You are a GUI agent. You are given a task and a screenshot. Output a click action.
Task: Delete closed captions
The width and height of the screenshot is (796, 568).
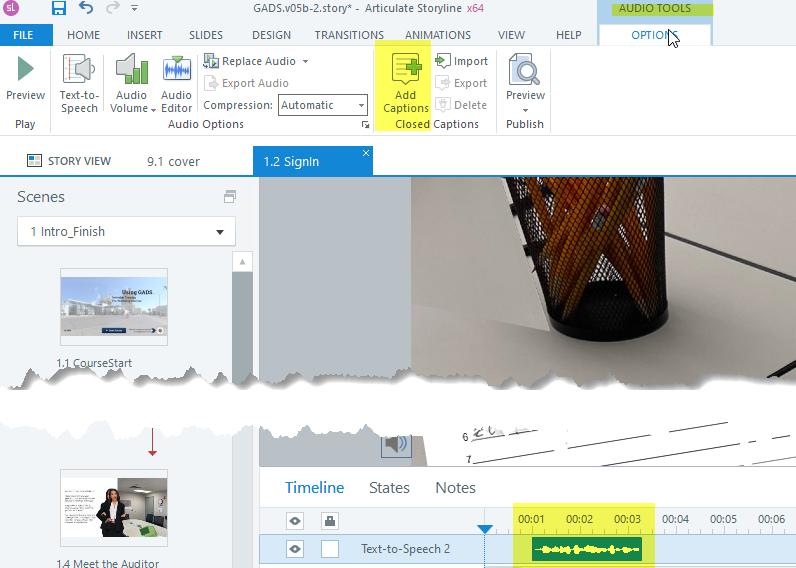461,105
